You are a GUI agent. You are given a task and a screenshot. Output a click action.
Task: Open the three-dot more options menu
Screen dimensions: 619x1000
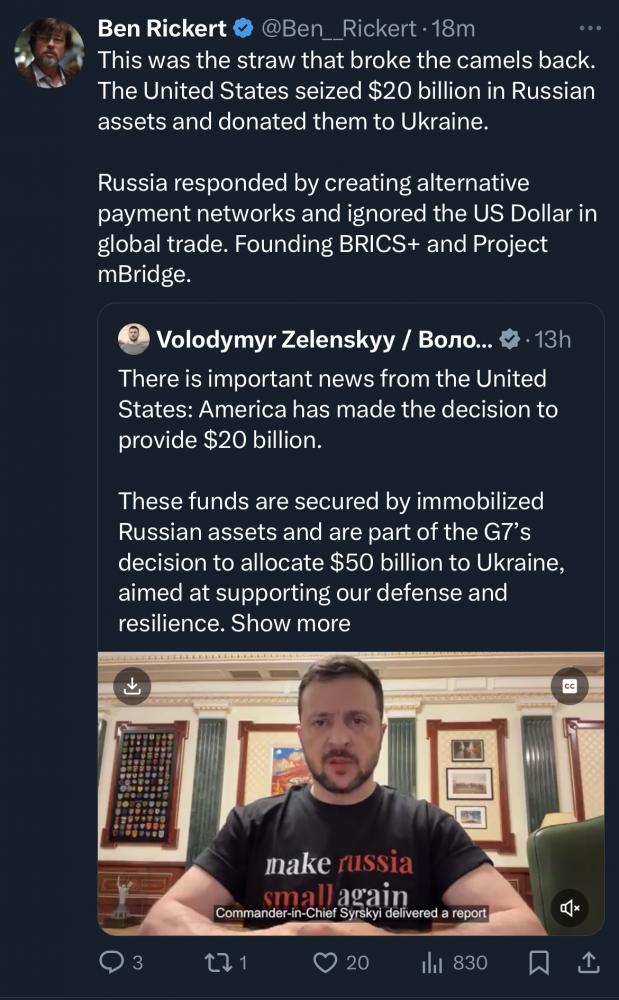[591, 28]
